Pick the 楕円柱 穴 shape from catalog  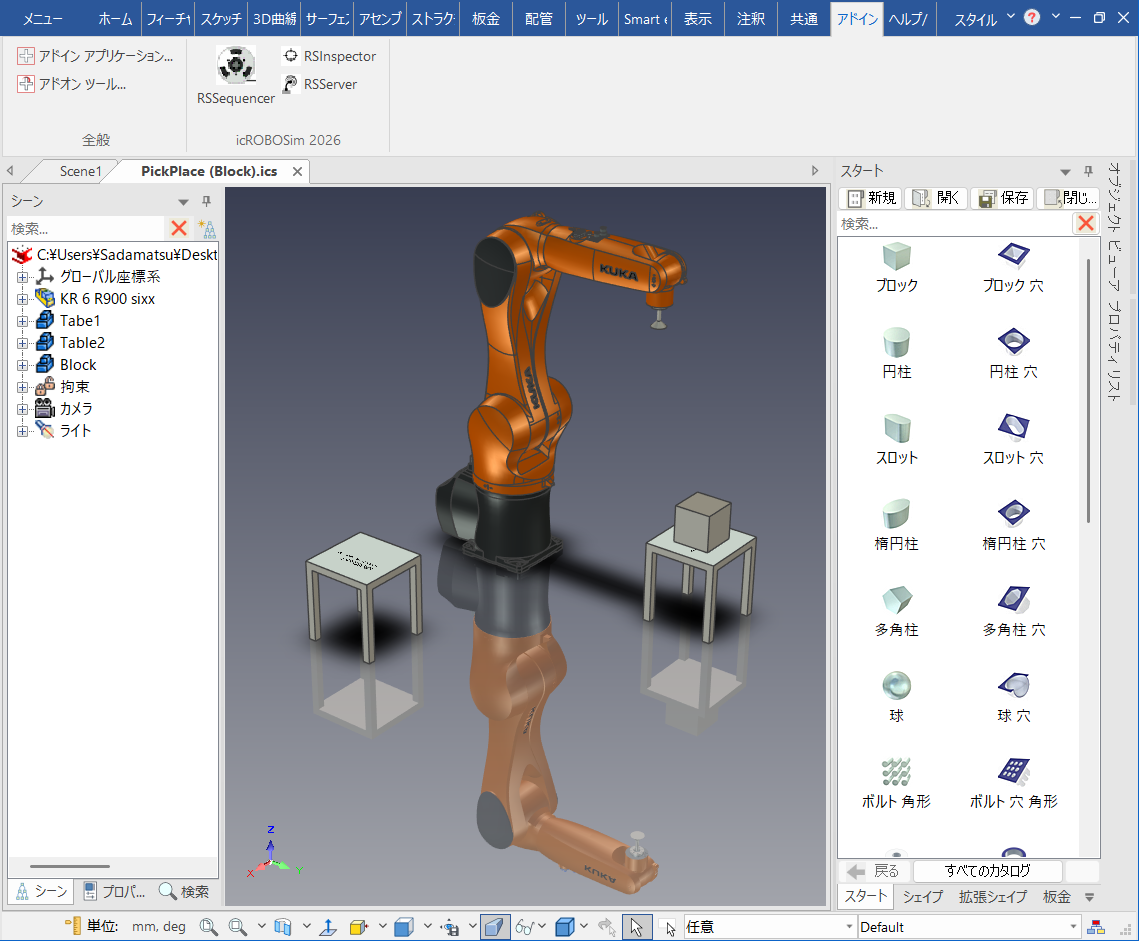point(1013,525)
